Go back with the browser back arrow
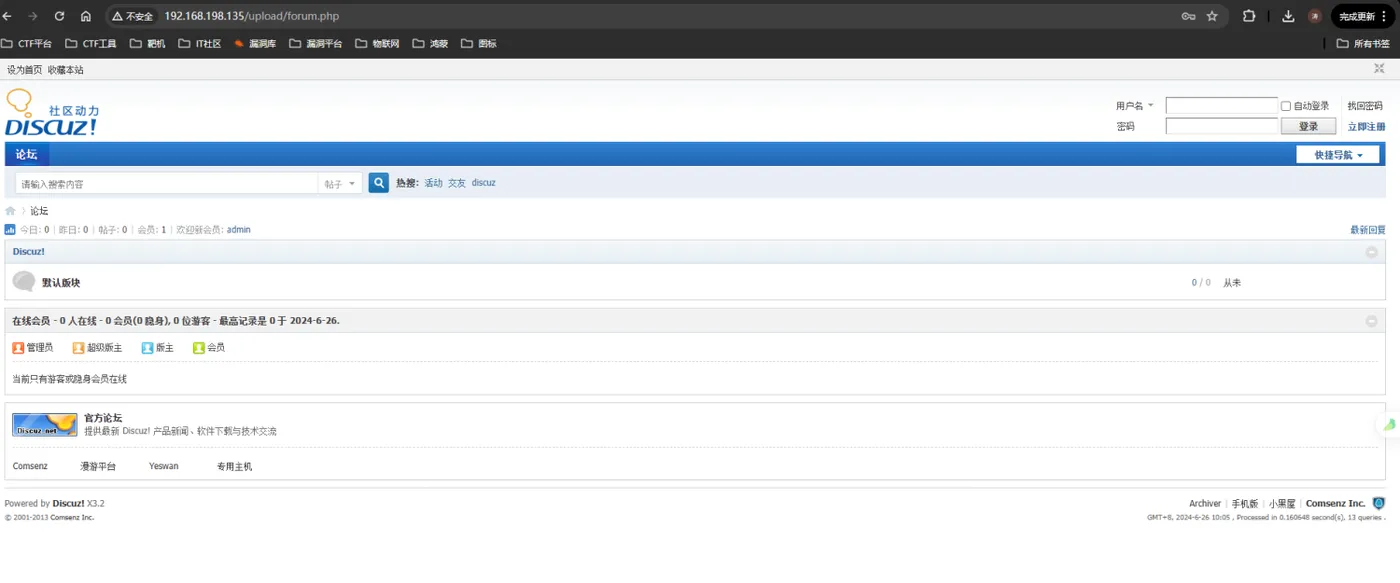 tap(8, 16)
